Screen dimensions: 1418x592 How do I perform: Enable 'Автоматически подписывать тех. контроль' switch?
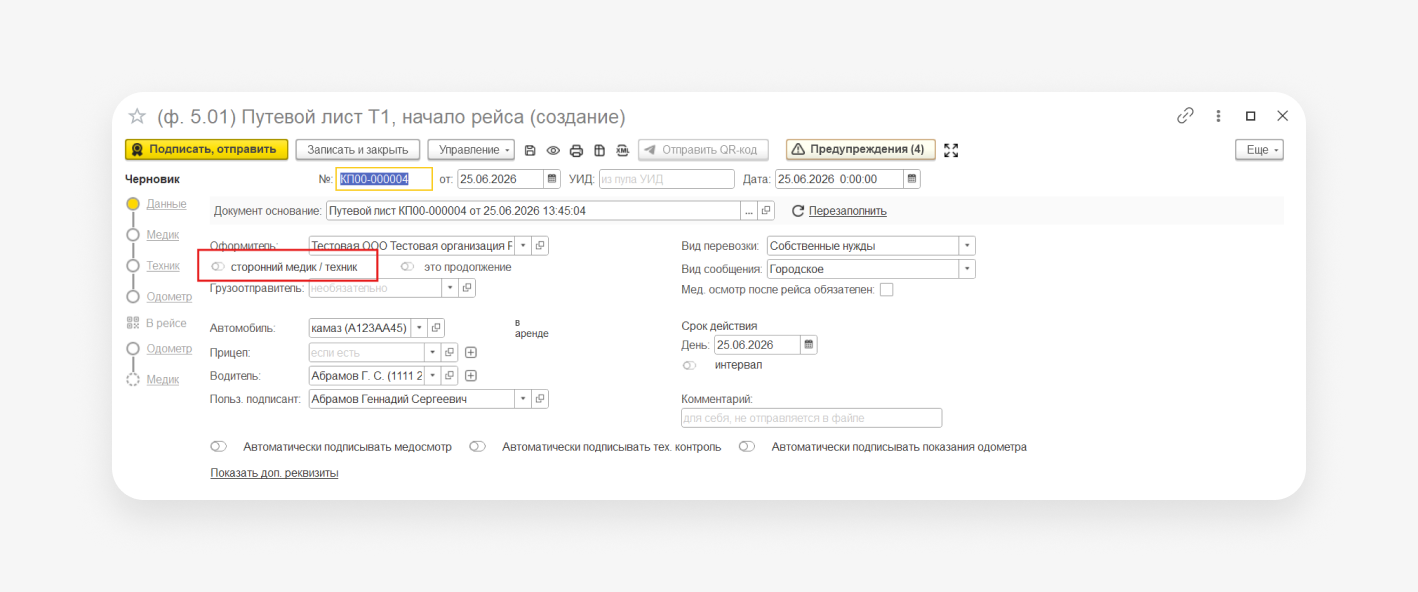coord(477,447)
